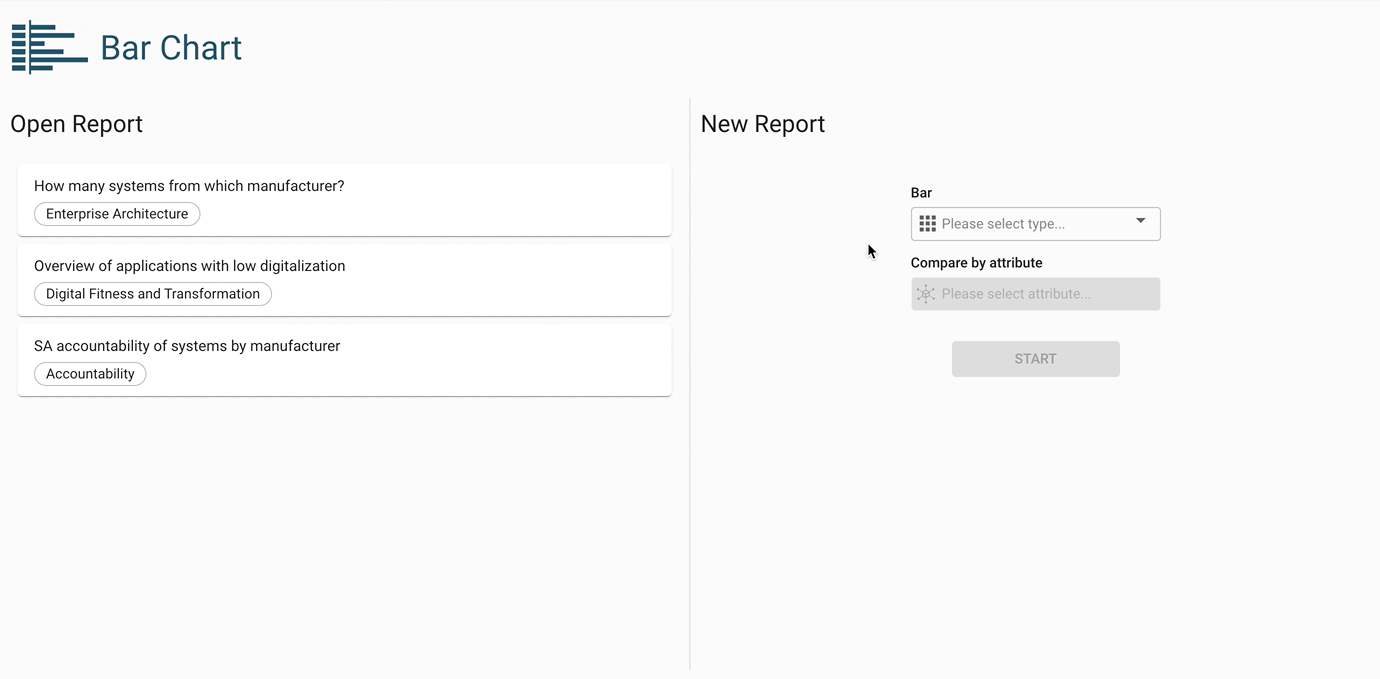
Task: Select the Digital Fitness and Transformation tag
Action: (x=153, y=294)
